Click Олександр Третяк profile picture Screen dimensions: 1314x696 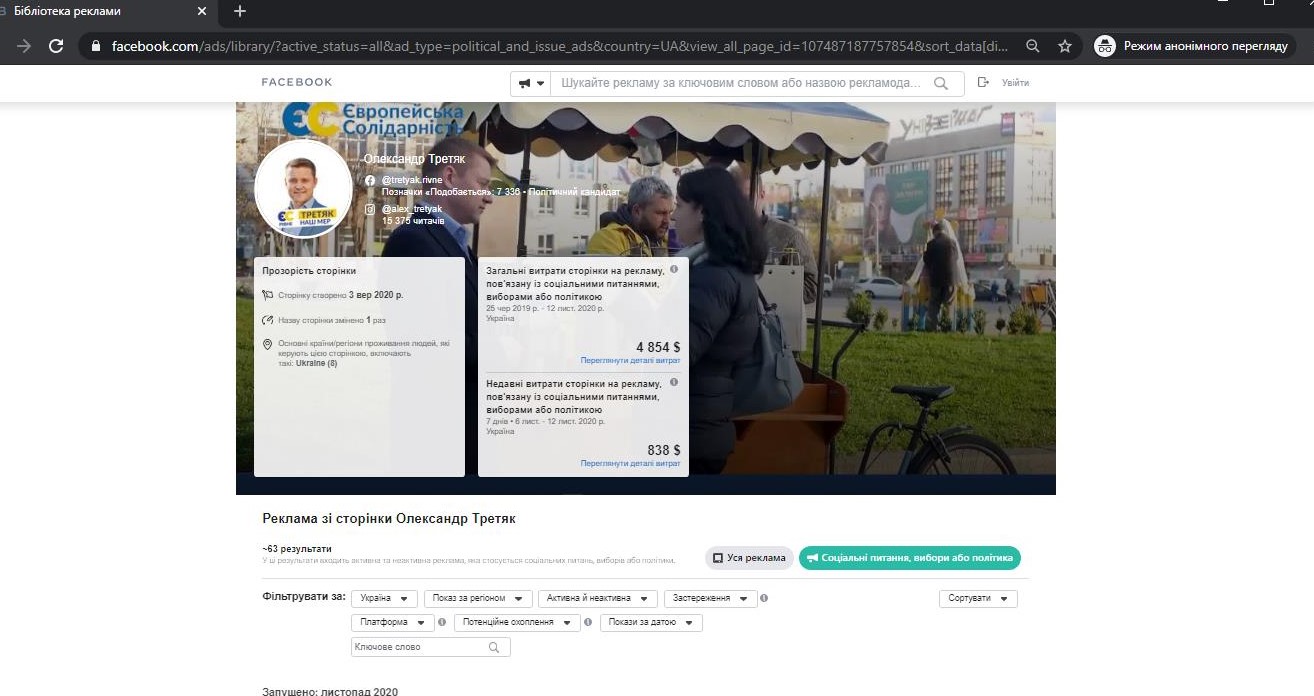pyautogui.click(x=303, y=190)
